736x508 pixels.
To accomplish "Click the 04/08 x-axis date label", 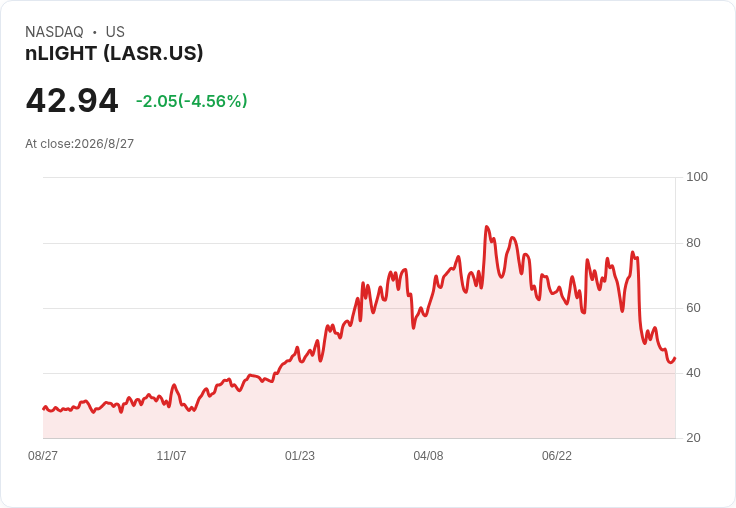I will click(428, 455).
